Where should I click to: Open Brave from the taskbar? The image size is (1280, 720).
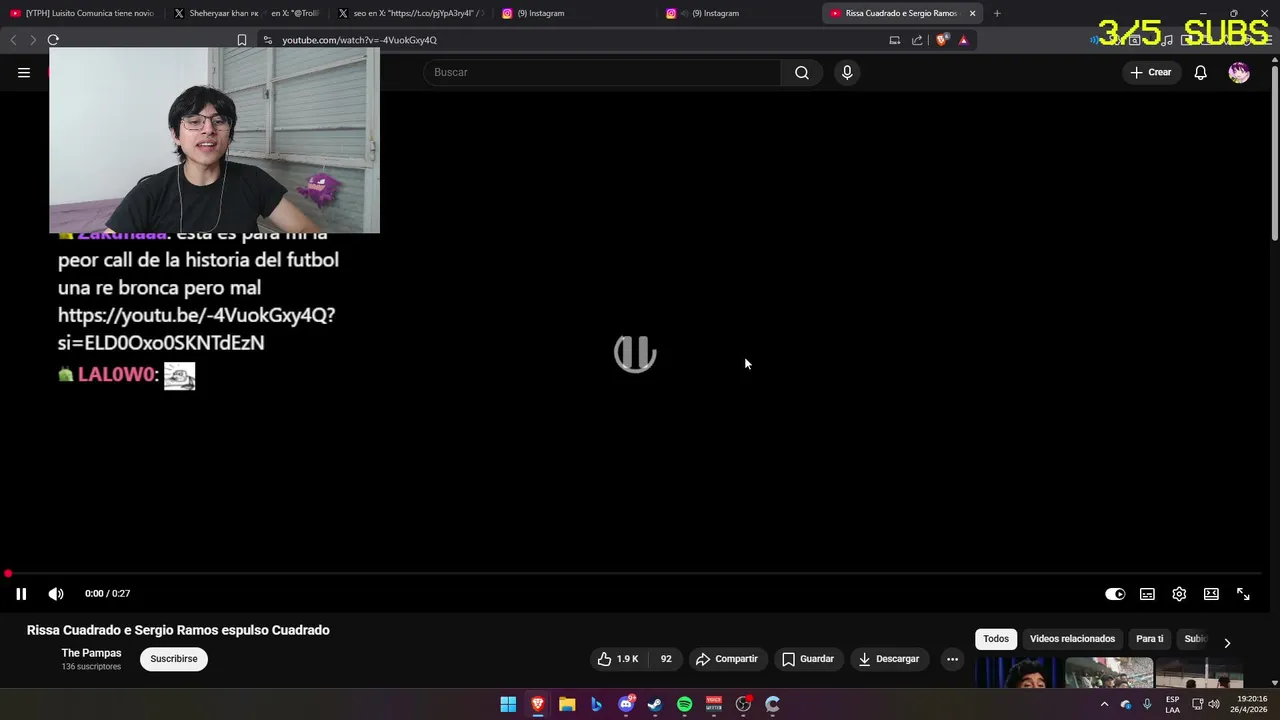pyautogui.click(x=538, y=704)
